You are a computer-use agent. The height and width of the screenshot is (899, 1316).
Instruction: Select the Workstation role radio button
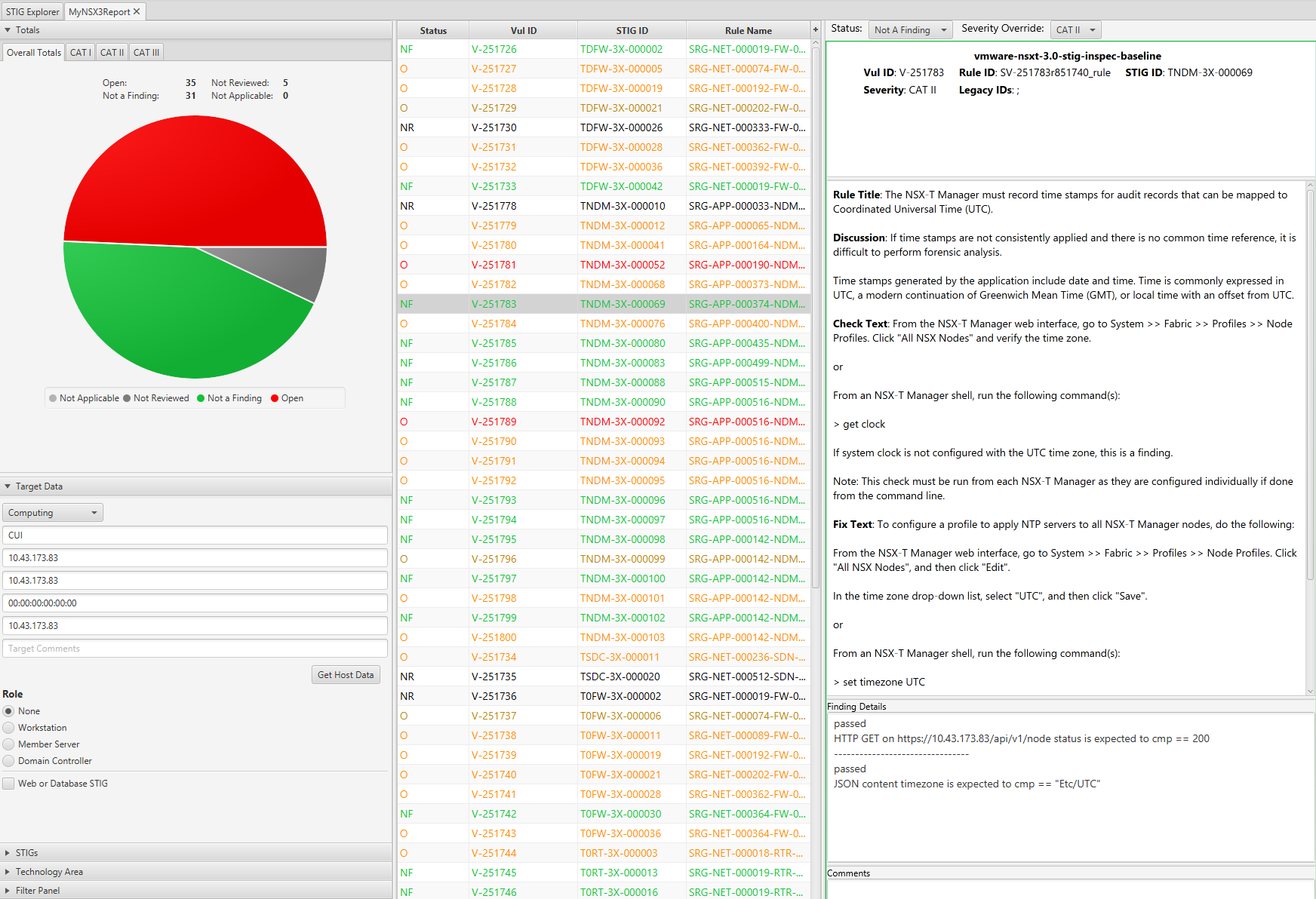coord(9,728)
